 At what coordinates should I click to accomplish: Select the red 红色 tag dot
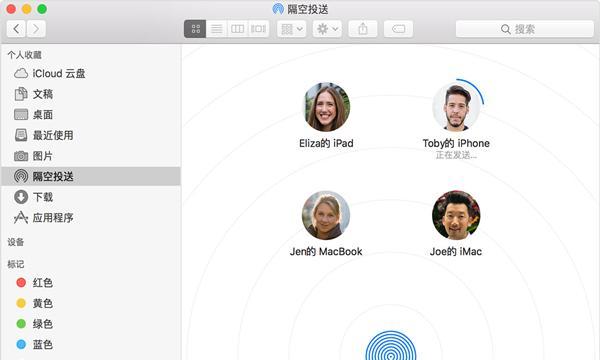coord(21,283)
